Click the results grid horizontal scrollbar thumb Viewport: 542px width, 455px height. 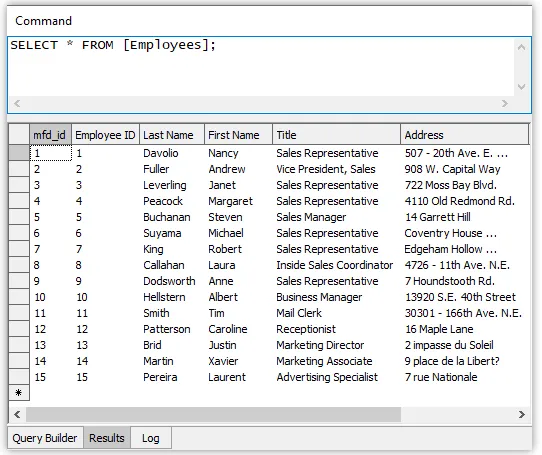[214, 414]
